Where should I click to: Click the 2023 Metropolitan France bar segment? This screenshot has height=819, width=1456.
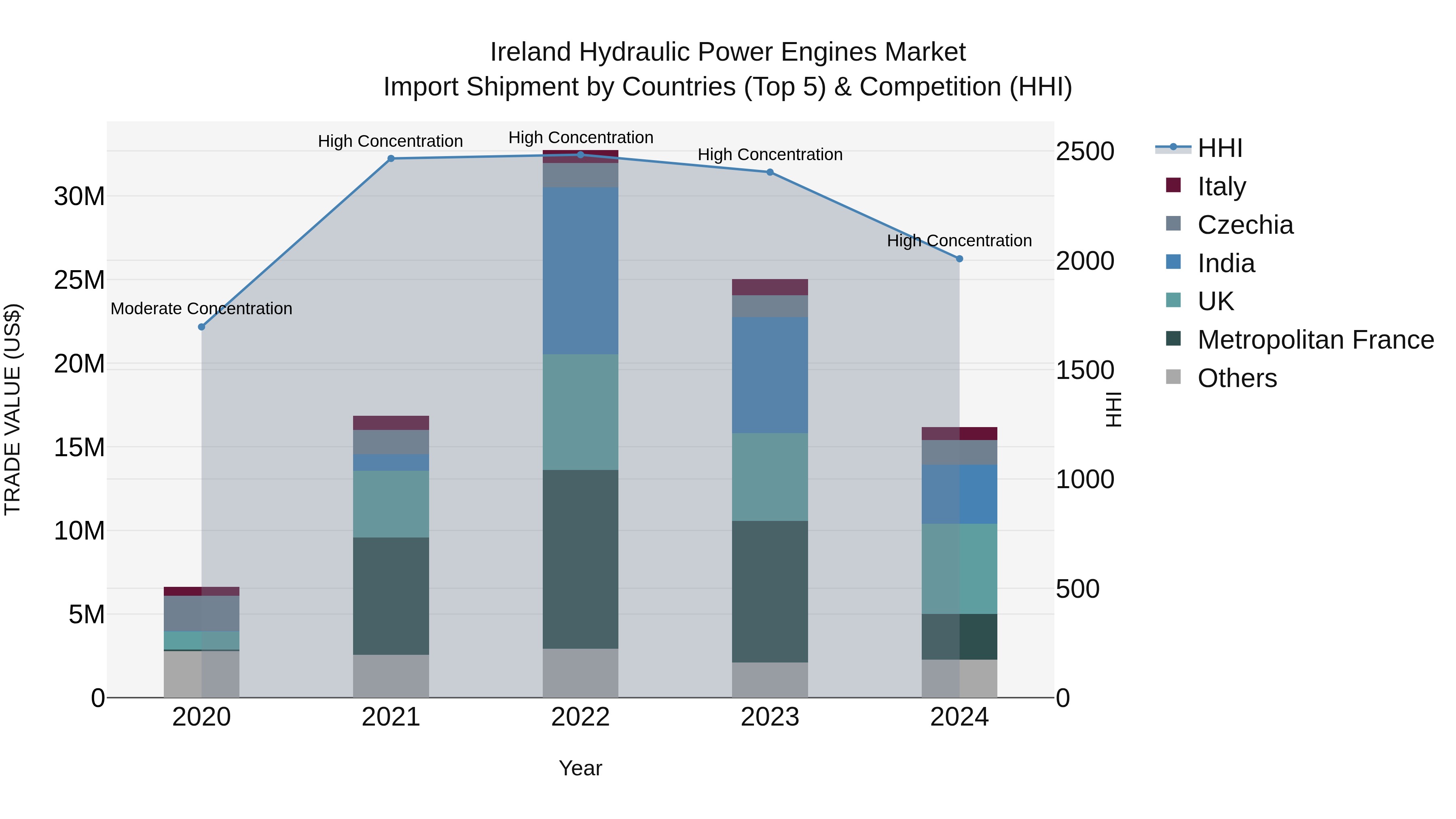point(770,592)
